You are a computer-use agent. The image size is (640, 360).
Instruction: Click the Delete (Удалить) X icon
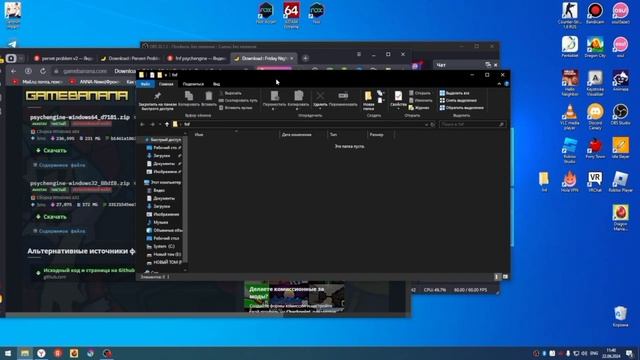[x=320, y=96]
